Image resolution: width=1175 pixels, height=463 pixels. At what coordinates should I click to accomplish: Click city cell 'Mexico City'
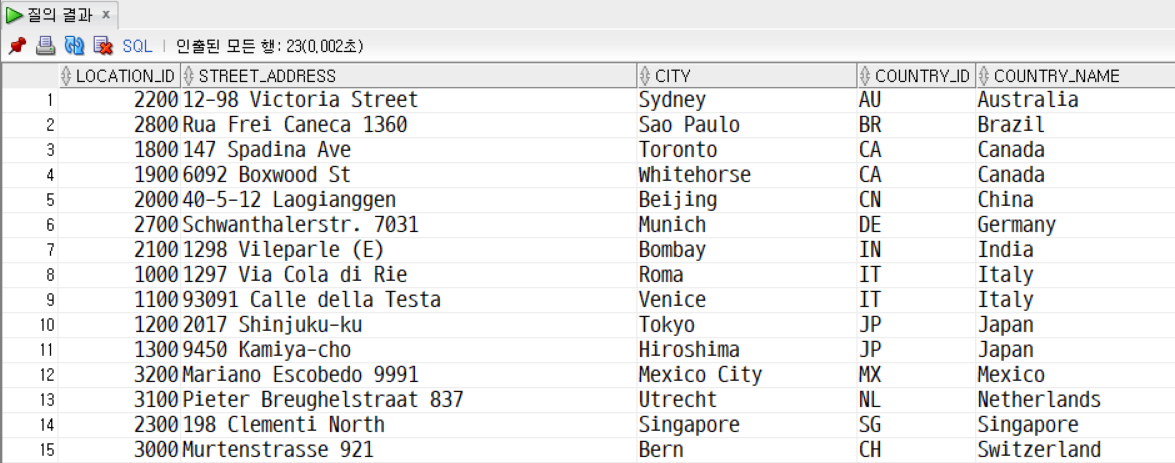click(746, 375)
